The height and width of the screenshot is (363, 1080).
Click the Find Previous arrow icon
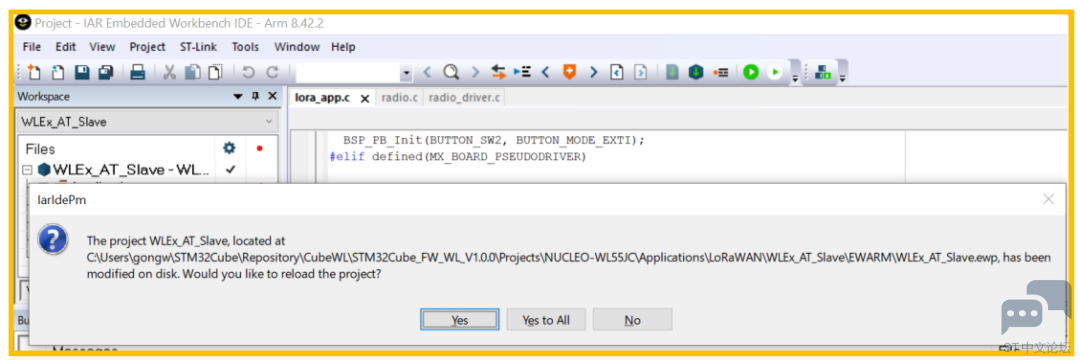427,72
